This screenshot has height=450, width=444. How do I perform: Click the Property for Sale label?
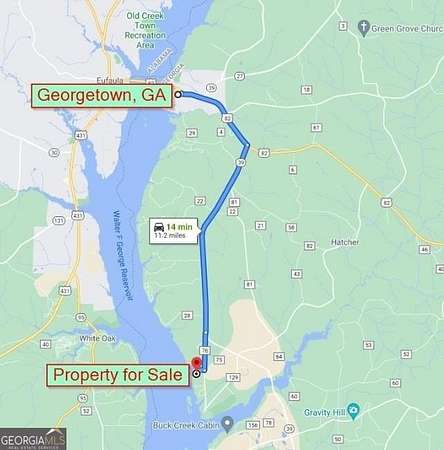[118, 375]
